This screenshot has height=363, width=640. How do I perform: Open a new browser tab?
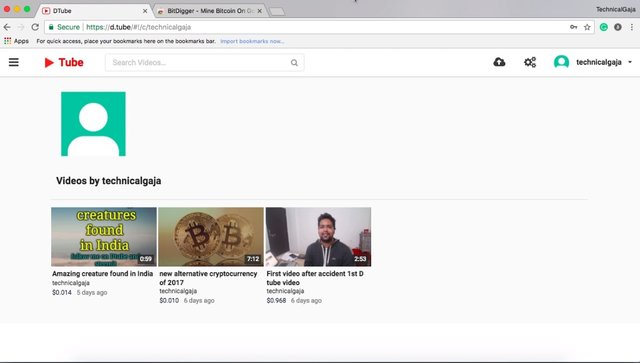click(x=277, y=11)
